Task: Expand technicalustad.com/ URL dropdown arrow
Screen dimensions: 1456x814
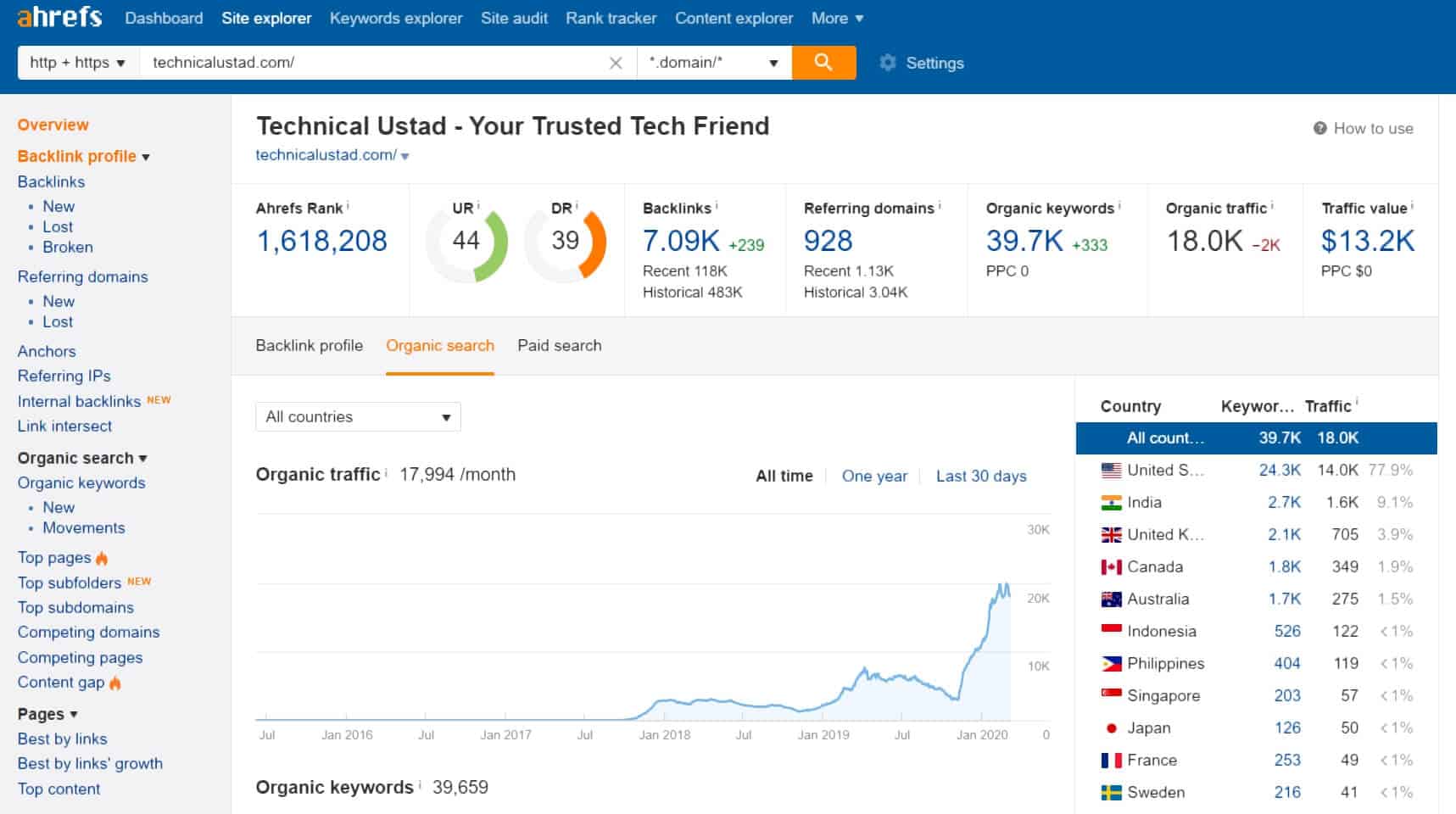Action: [405, 156]
